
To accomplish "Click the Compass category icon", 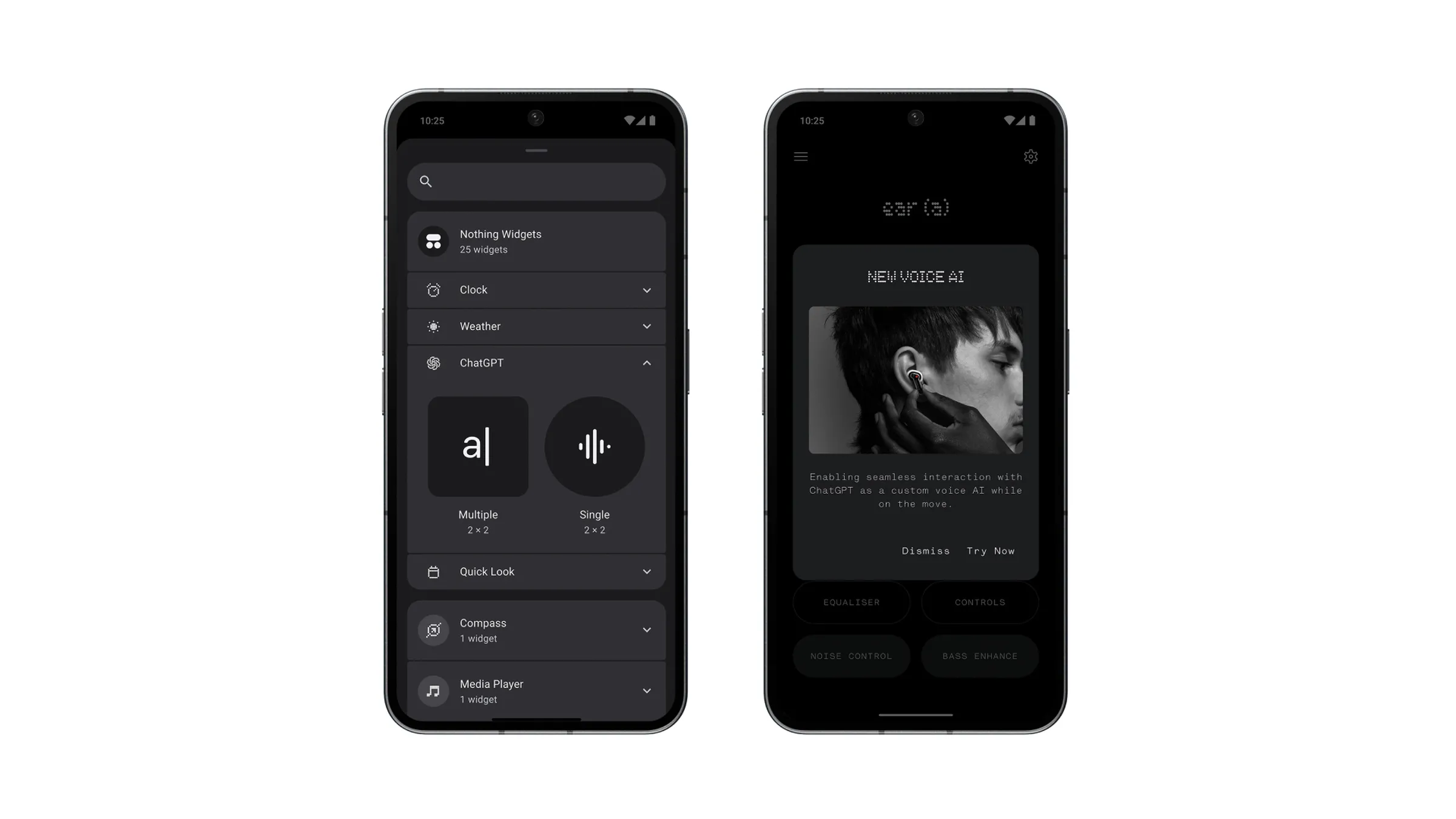I will [433, 629].
